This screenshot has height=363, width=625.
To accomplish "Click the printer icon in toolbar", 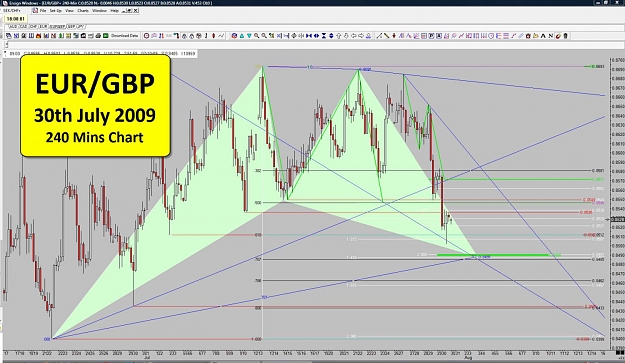I will click(x=98, y=36).
